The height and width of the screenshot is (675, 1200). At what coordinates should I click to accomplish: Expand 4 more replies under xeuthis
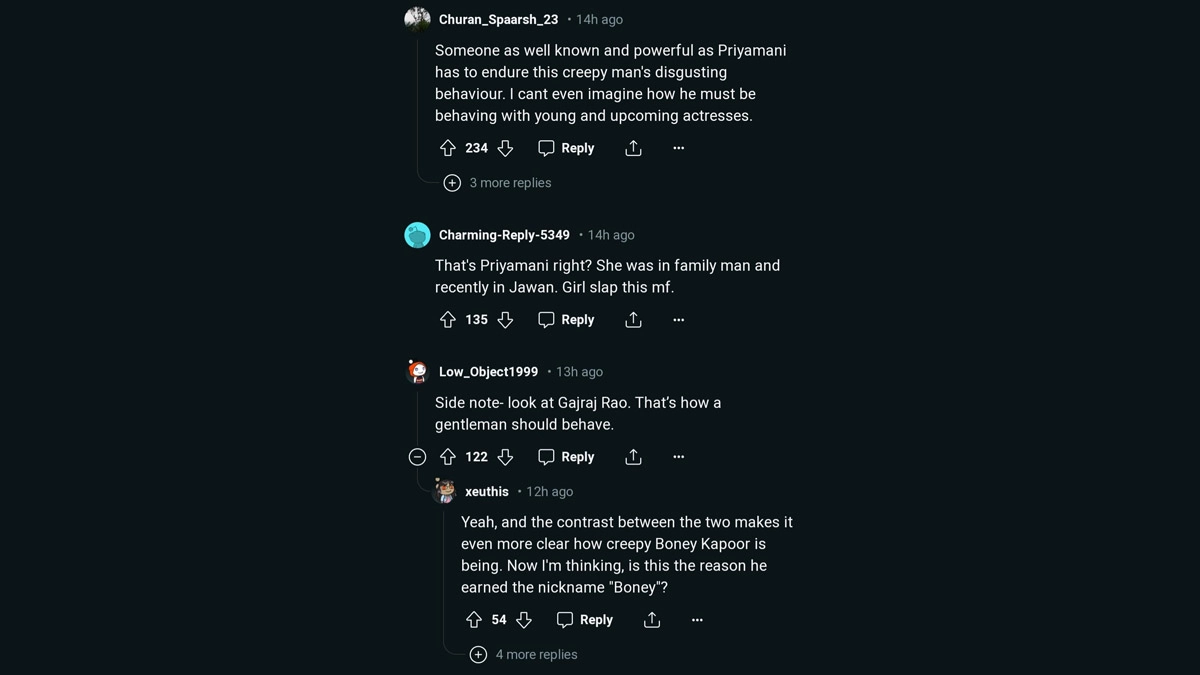[x=525, y=655]
